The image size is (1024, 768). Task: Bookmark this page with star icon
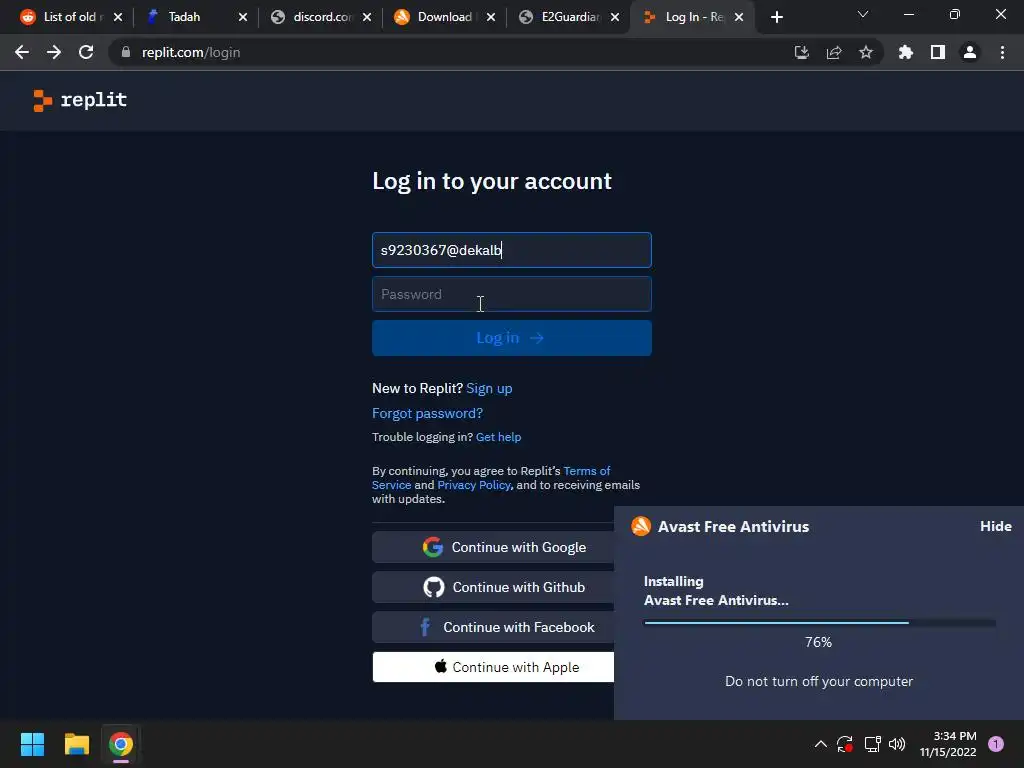click(866, 52)
